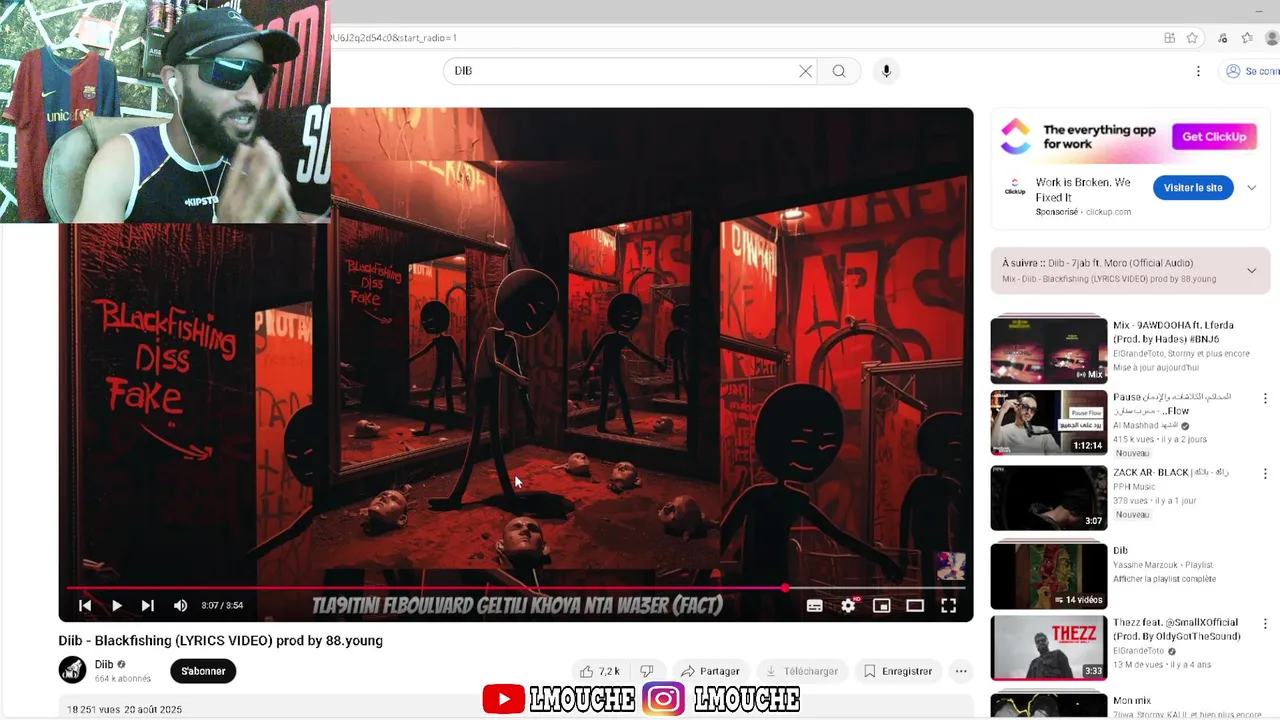The height and width of the screenshot is (720, 1280).
Task: Start voice search with the microphone
Action: point(886,71)
